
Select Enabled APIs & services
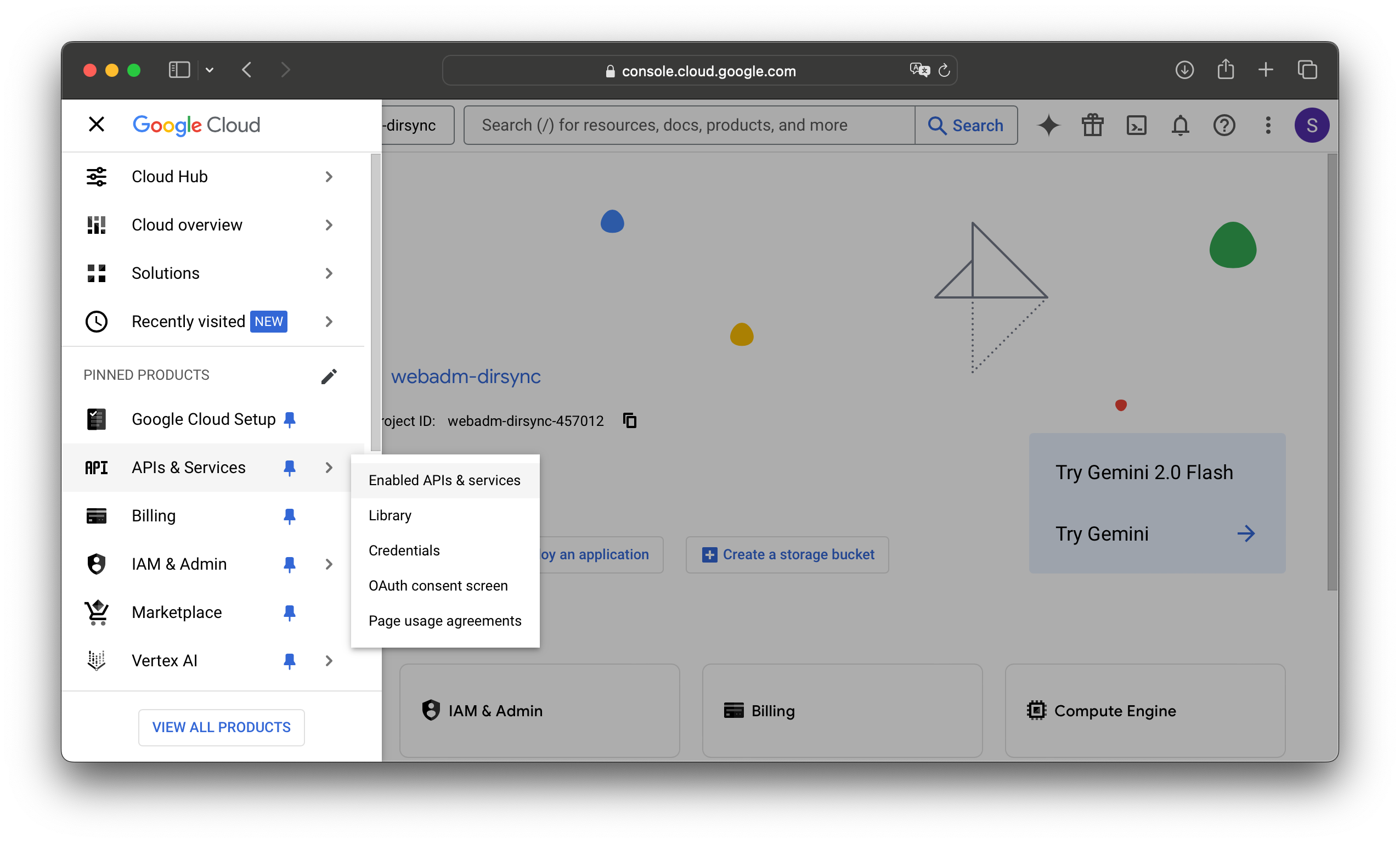444,481
